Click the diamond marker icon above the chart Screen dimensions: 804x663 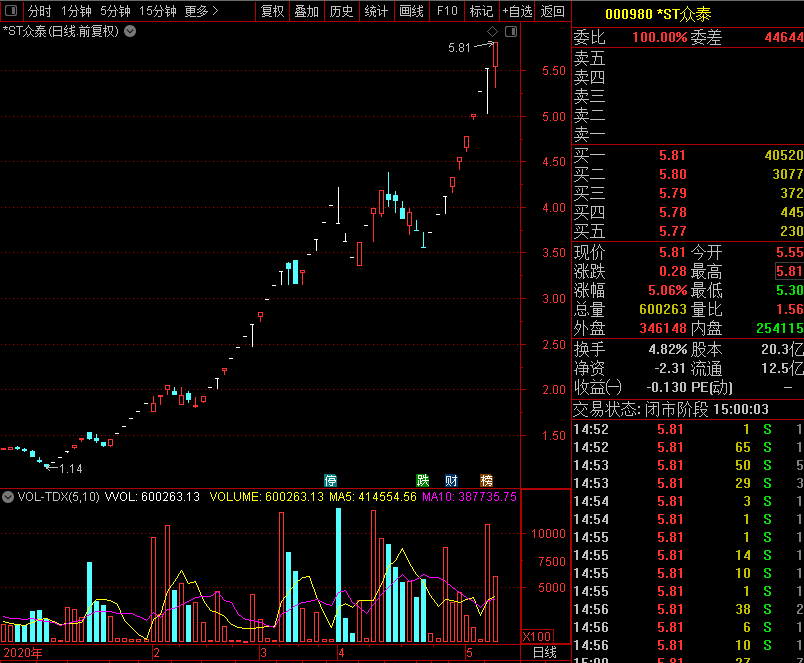tap(492, 32)
